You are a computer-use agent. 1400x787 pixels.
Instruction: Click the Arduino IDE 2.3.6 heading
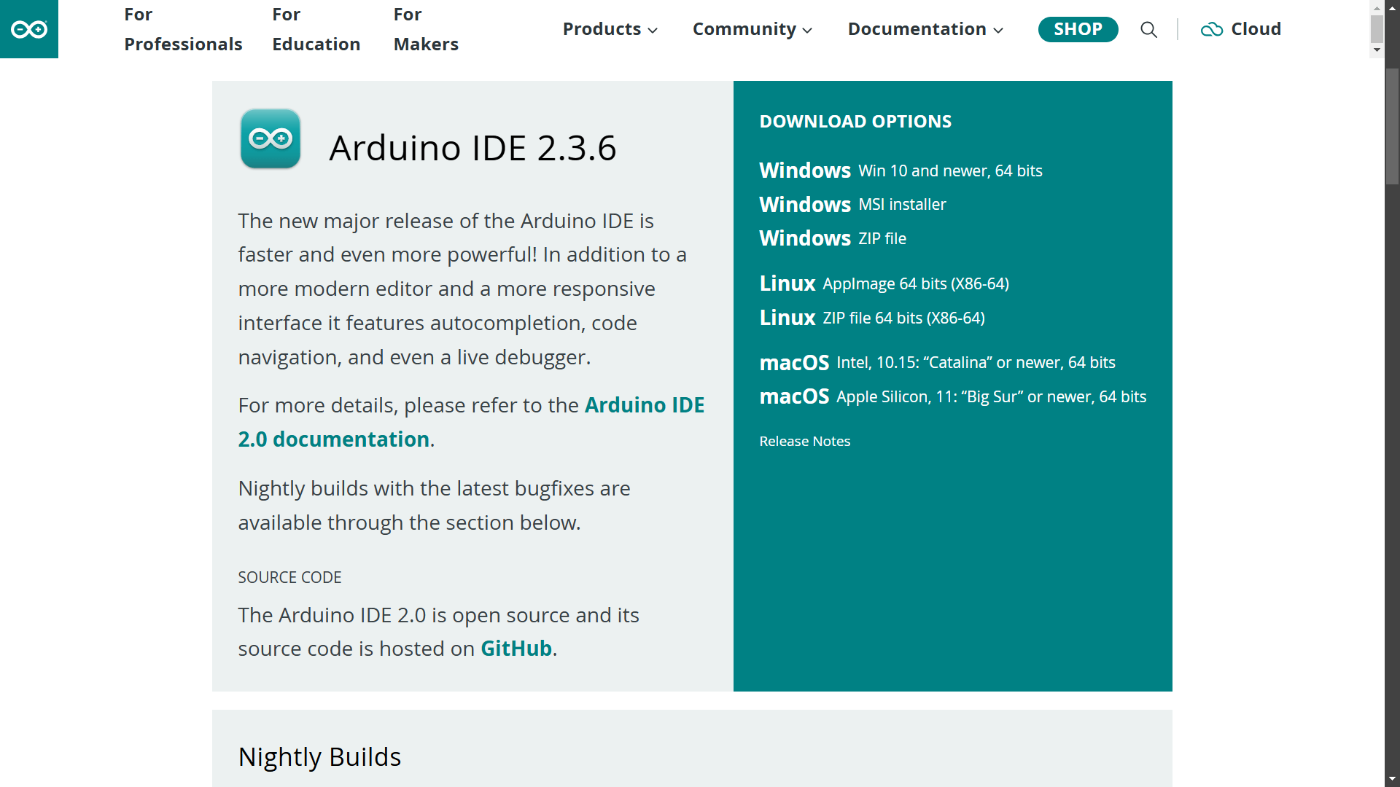pyautogui.click(x=473, y=148)
